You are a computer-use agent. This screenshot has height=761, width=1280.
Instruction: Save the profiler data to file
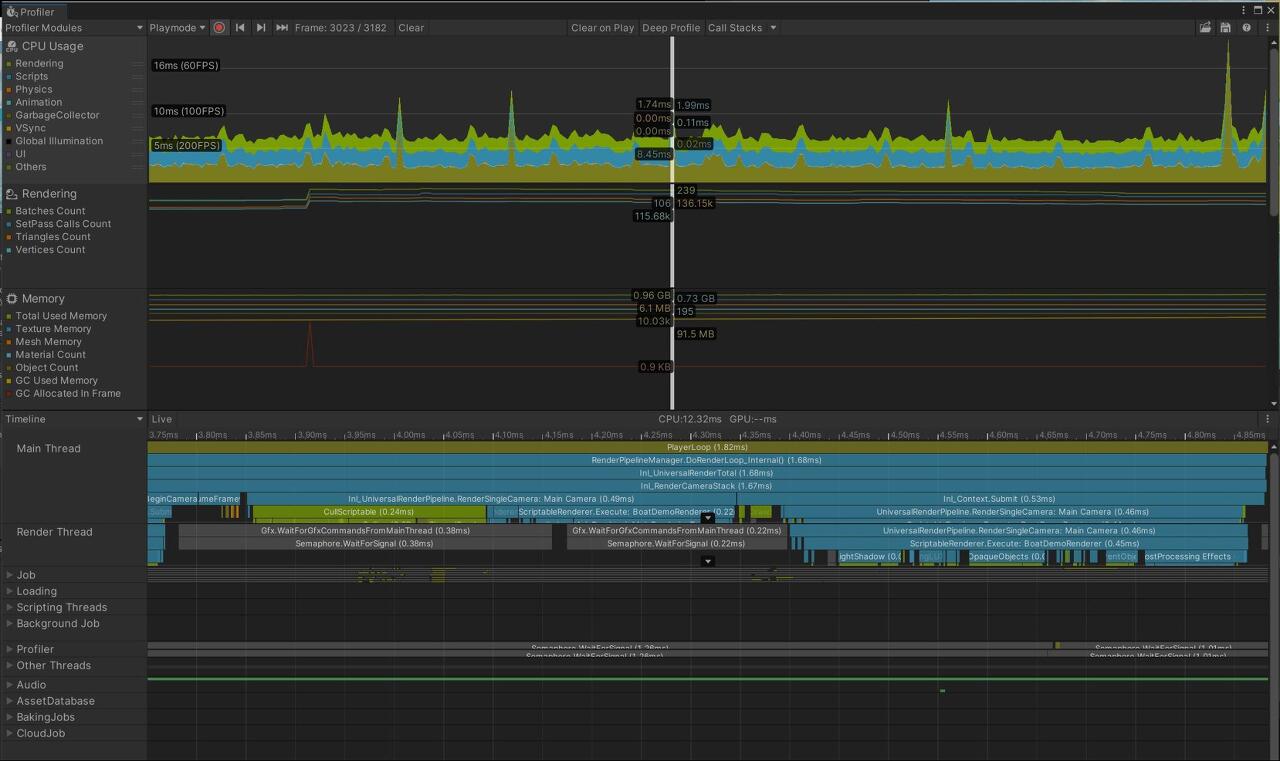pyautogui.click(x=1226, y=28)
